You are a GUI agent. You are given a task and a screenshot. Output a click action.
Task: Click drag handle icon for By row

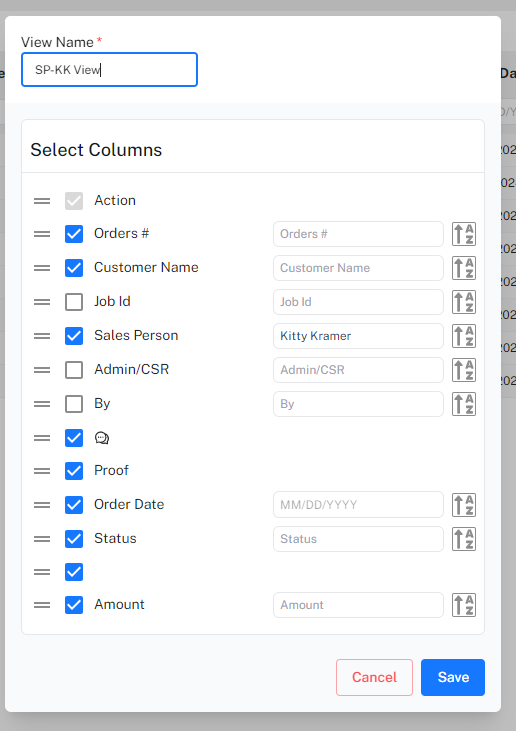pos(42,404)
